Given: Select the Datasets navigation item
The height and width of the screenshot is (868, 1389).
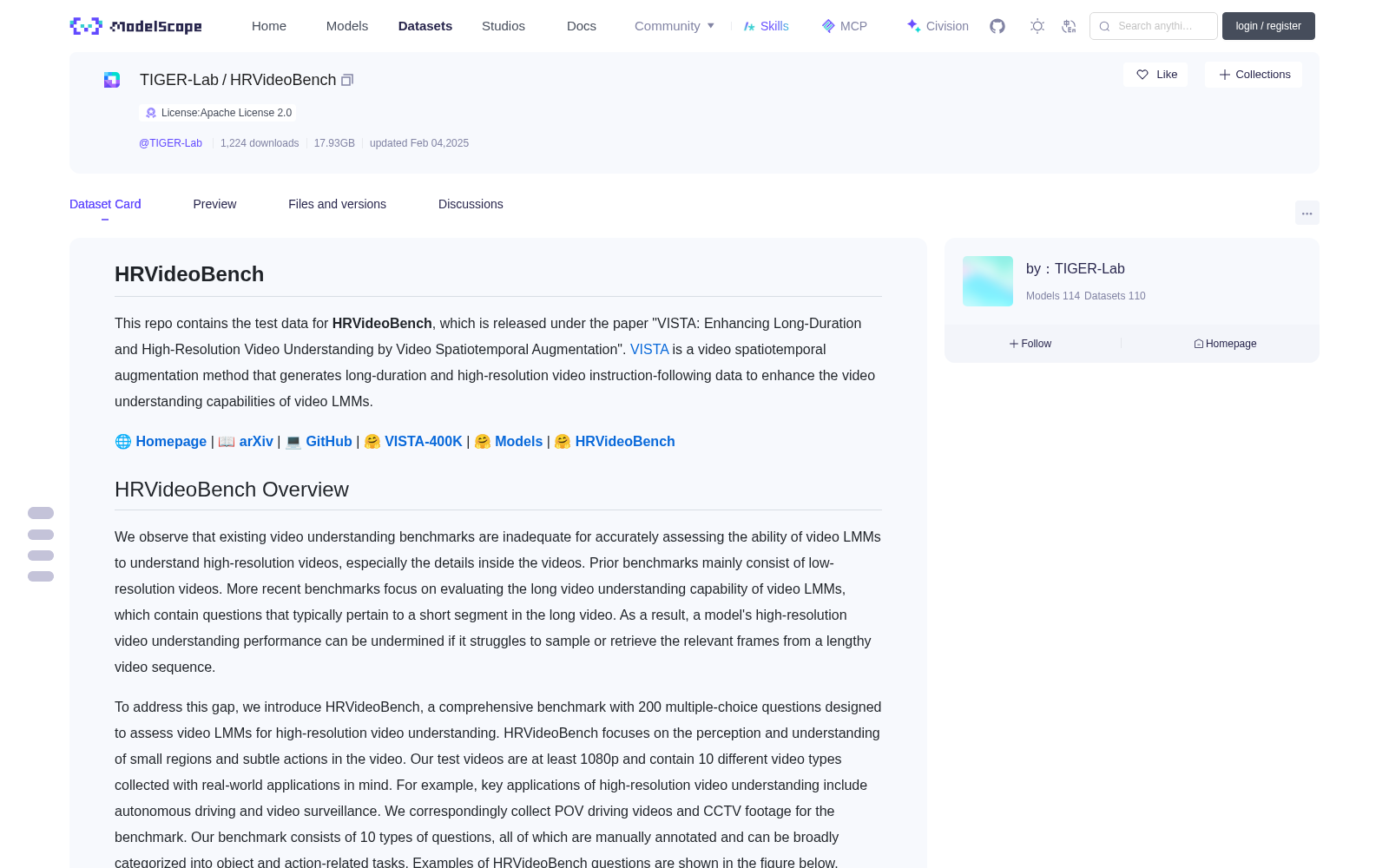Looking at the screenshot, I should click(x=425, y=26).
